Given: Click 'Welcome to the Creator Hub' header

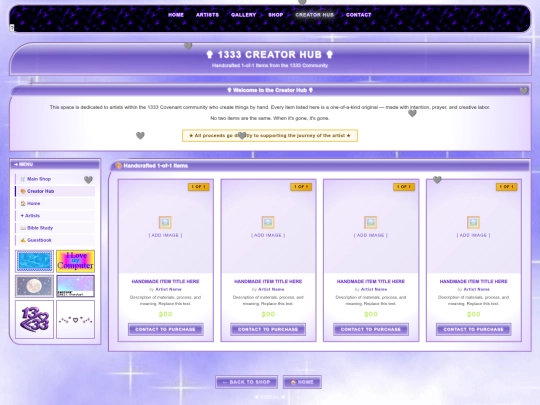Looking at the screenshot, I should [x=270, y=90].
